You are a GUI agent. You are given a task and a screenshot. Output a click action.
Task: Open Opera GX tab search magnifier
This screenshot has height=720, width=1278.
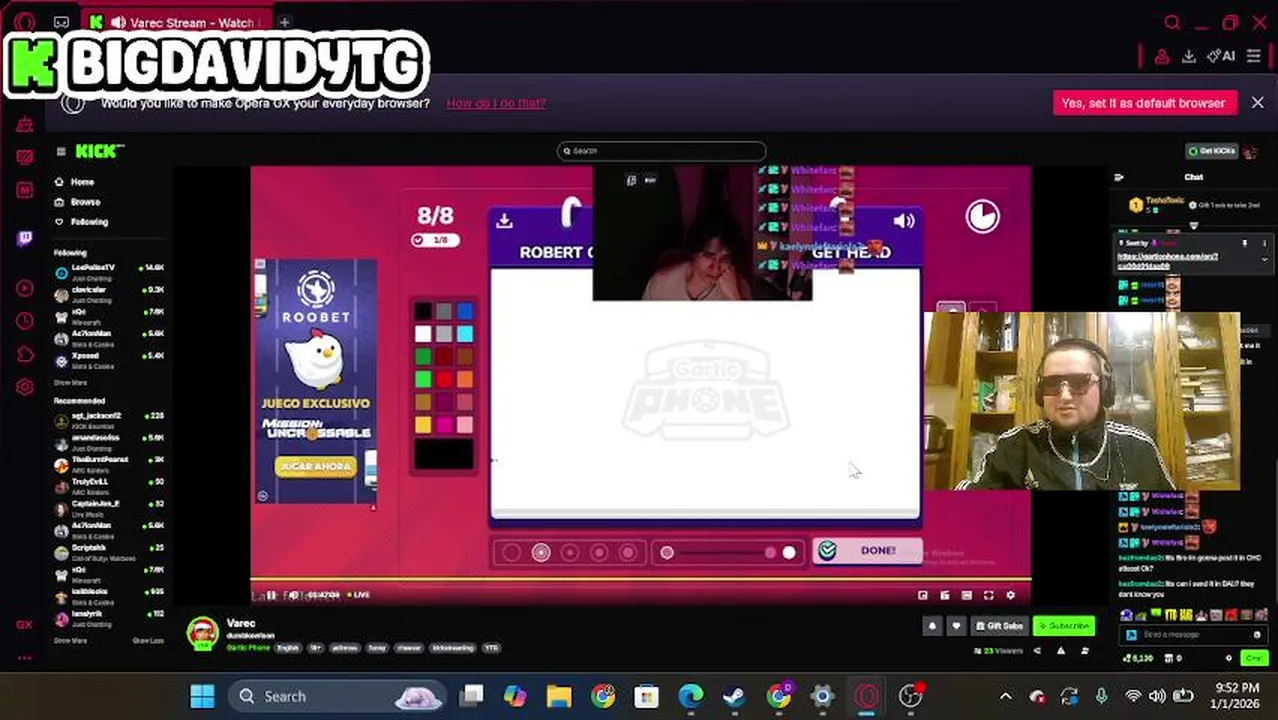[1173, 22]
